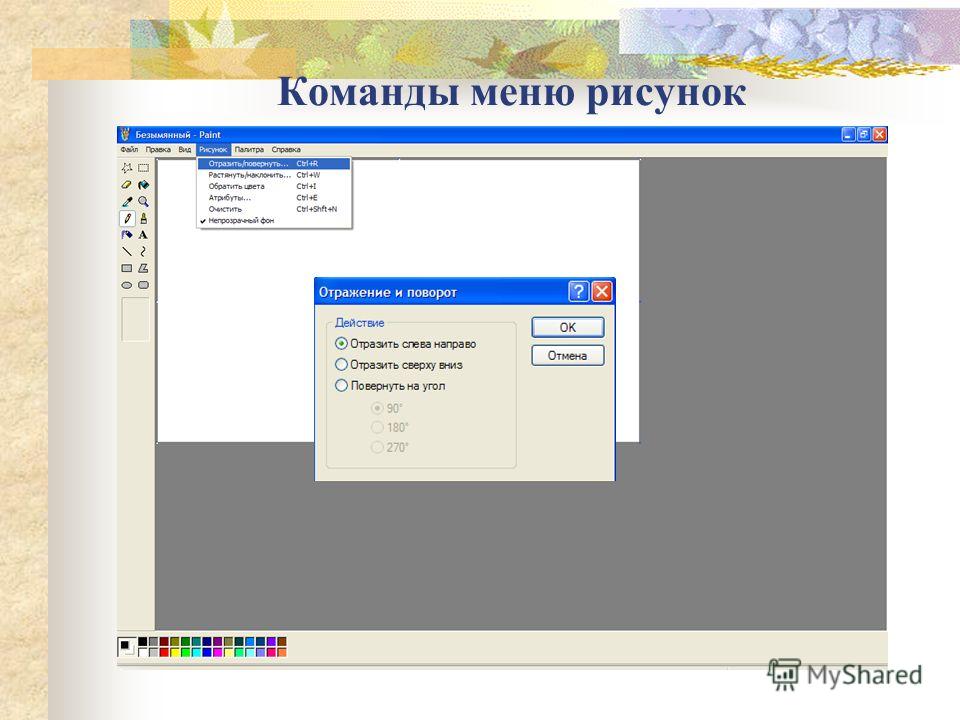This screenshot has width=960, height=720.
Task: Select the Polygon tool
Action: [x=143, y=268]
